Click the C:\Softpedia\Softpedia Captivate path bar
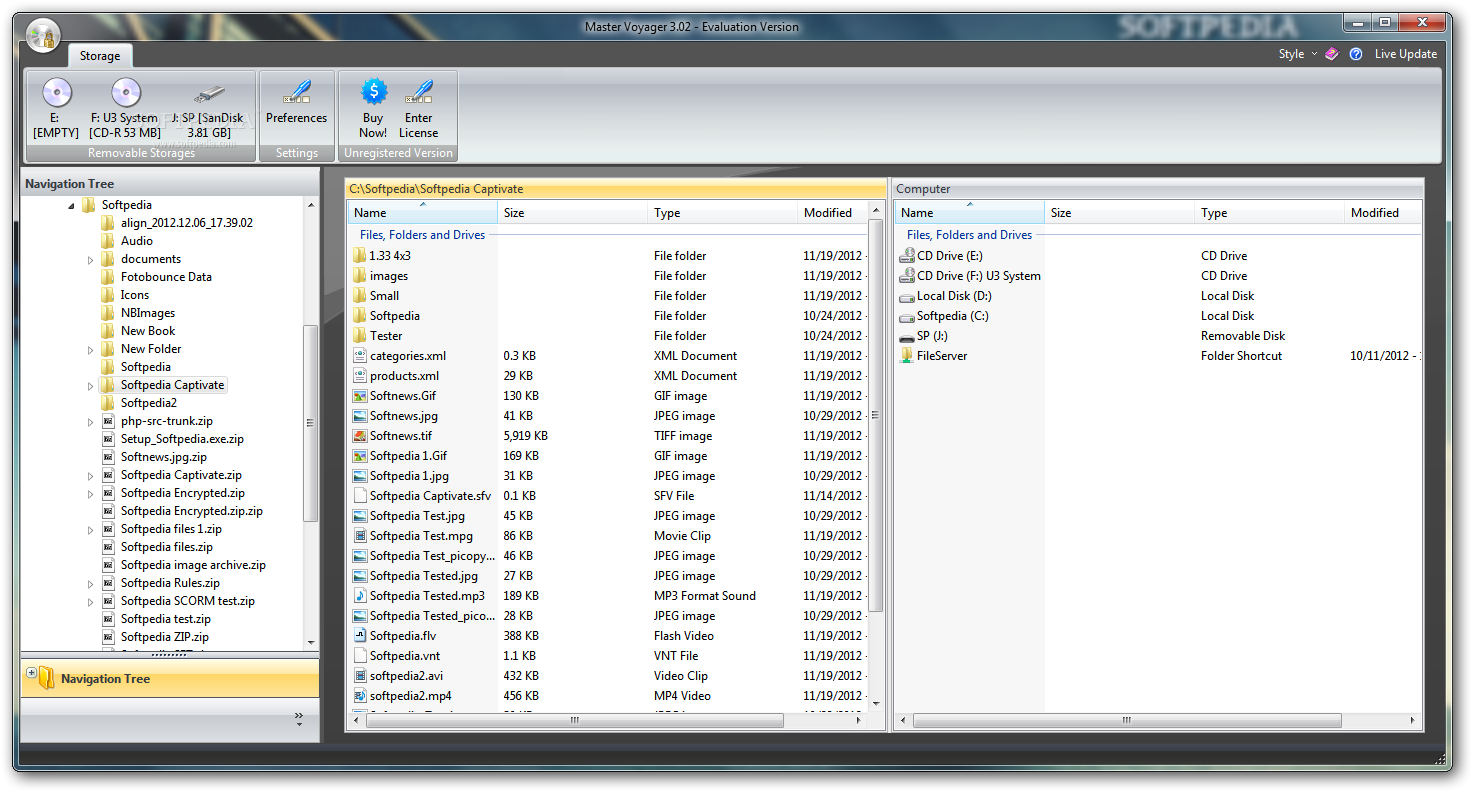Viewport: 1473px width, 792px height. [x=615, y=189]
